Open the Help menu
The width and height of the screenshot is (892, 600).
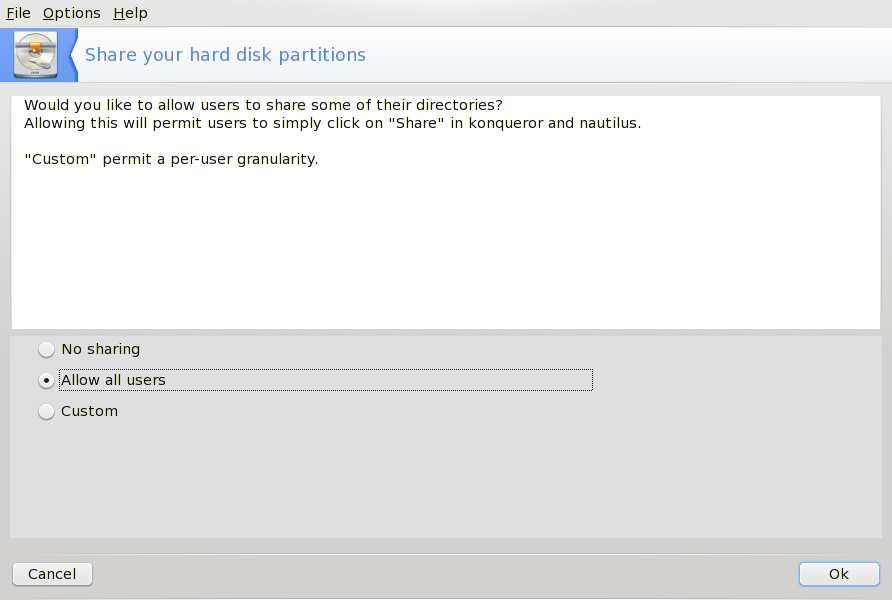pyautogui.click(x=130, y=13)
